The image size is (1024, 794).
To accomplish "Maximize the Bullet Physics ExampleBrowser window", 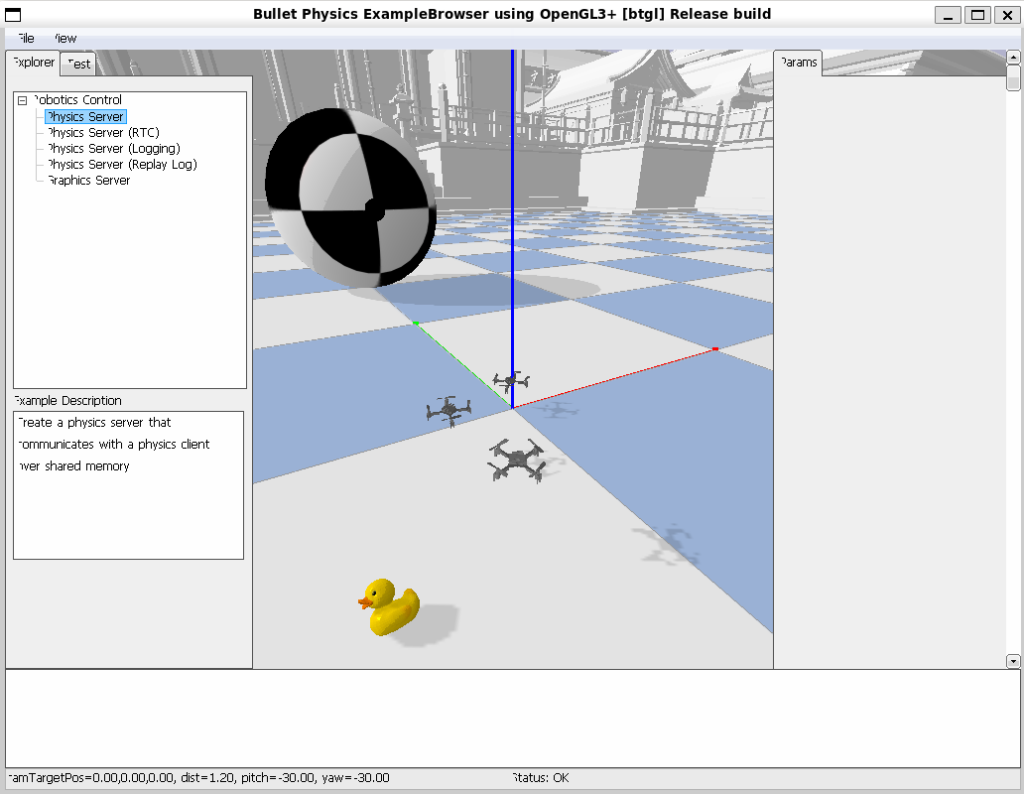I will pyautogui.click(x=978, y=15).
